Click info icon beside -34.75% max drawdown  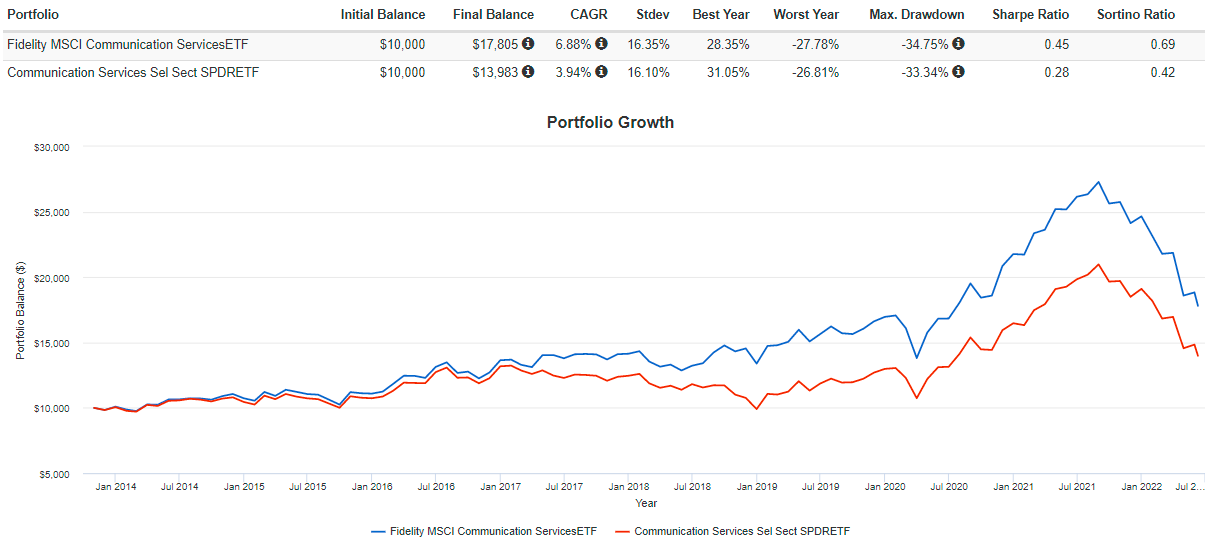point(959,44)
